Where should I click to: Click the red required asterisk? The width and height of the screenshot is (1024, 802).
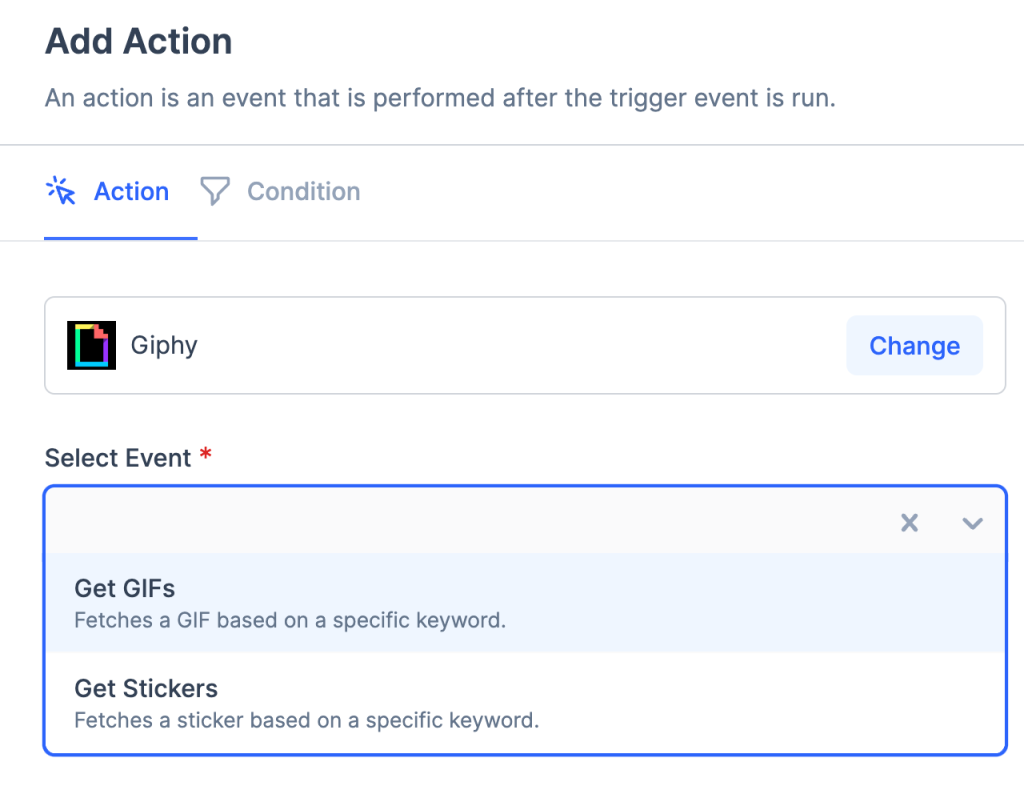pyautogui.click(x=206, y=456)
